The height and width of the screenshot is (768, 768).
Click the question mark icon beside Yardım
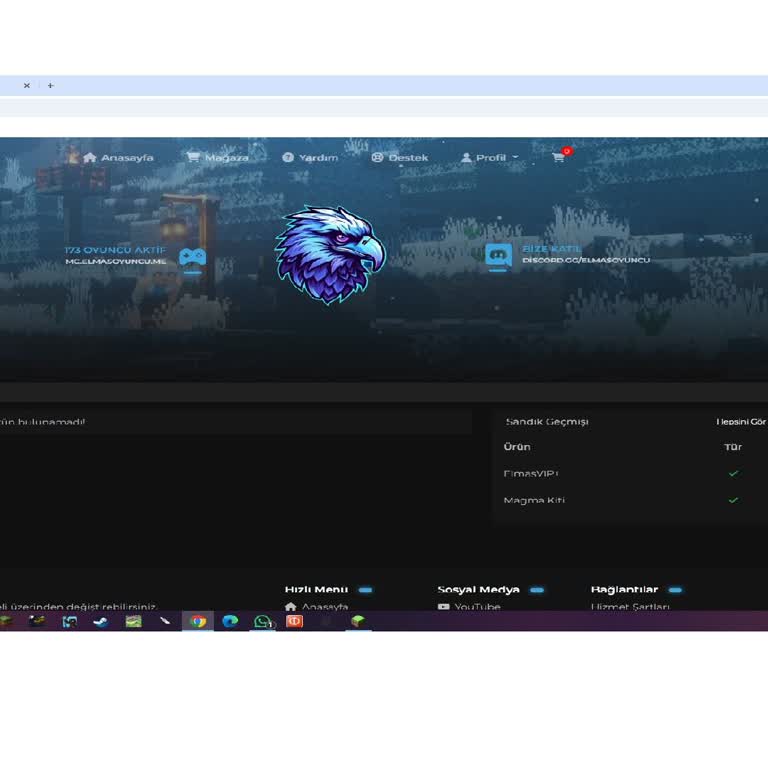click(288, 157)
